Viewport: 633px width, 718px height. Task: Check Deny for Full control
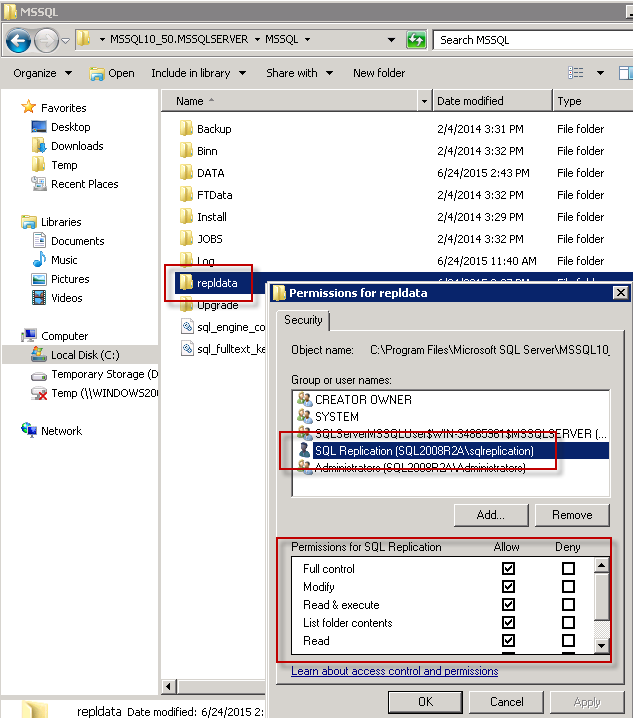coord(568,568)
